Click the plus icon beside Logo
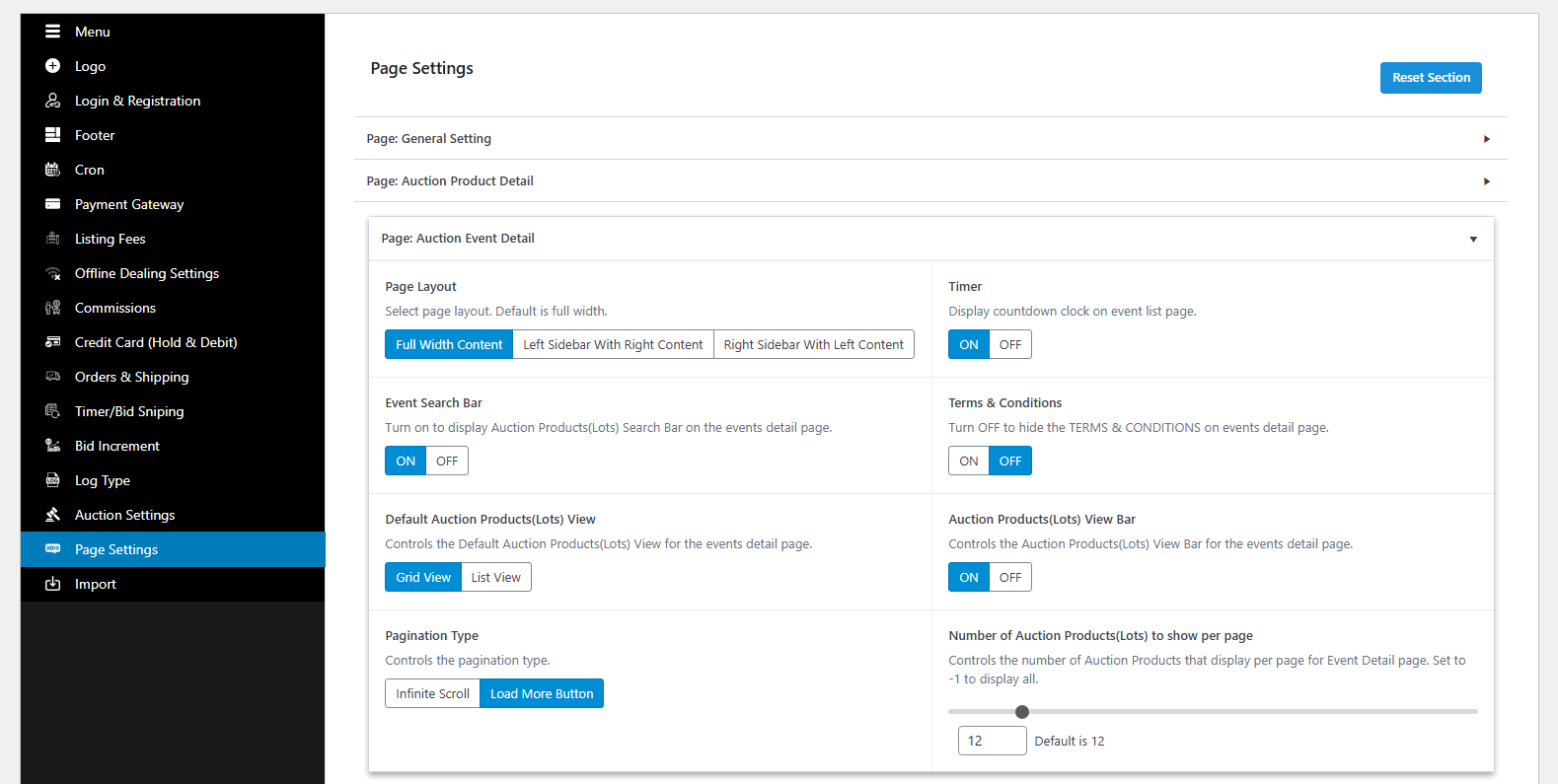 [x=53, y=66]
